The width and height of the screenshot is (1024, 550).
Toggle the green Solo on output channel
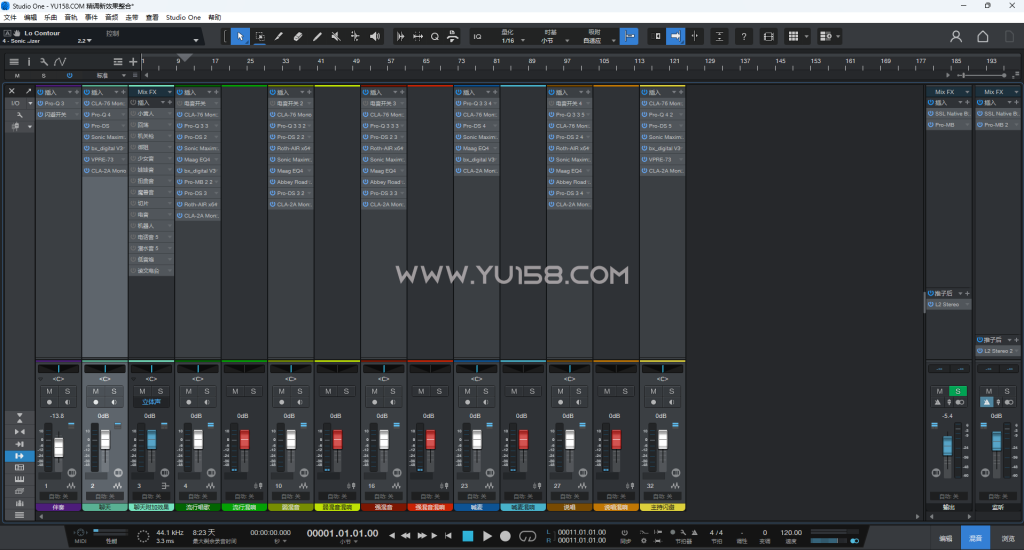[x=957, y=391]
